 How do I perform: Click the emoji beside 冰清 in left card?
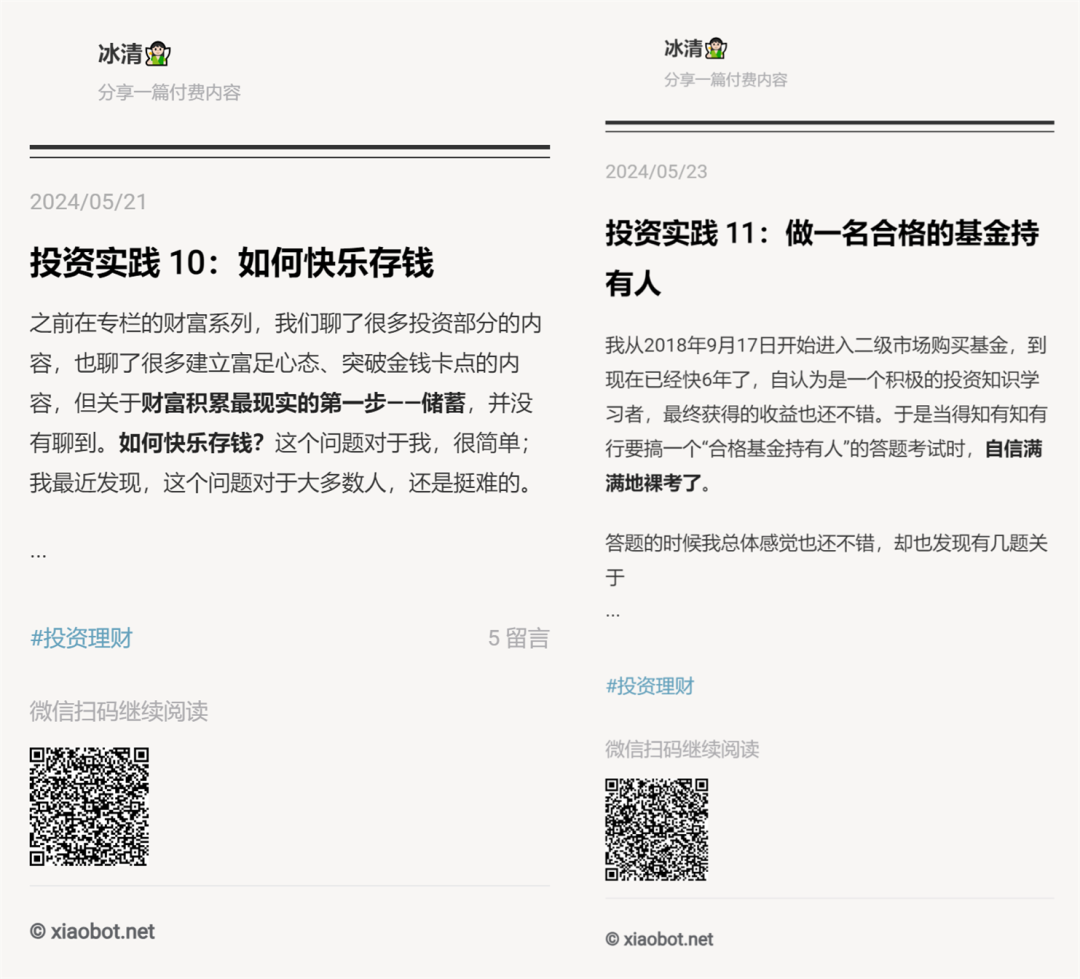point(158,54)
